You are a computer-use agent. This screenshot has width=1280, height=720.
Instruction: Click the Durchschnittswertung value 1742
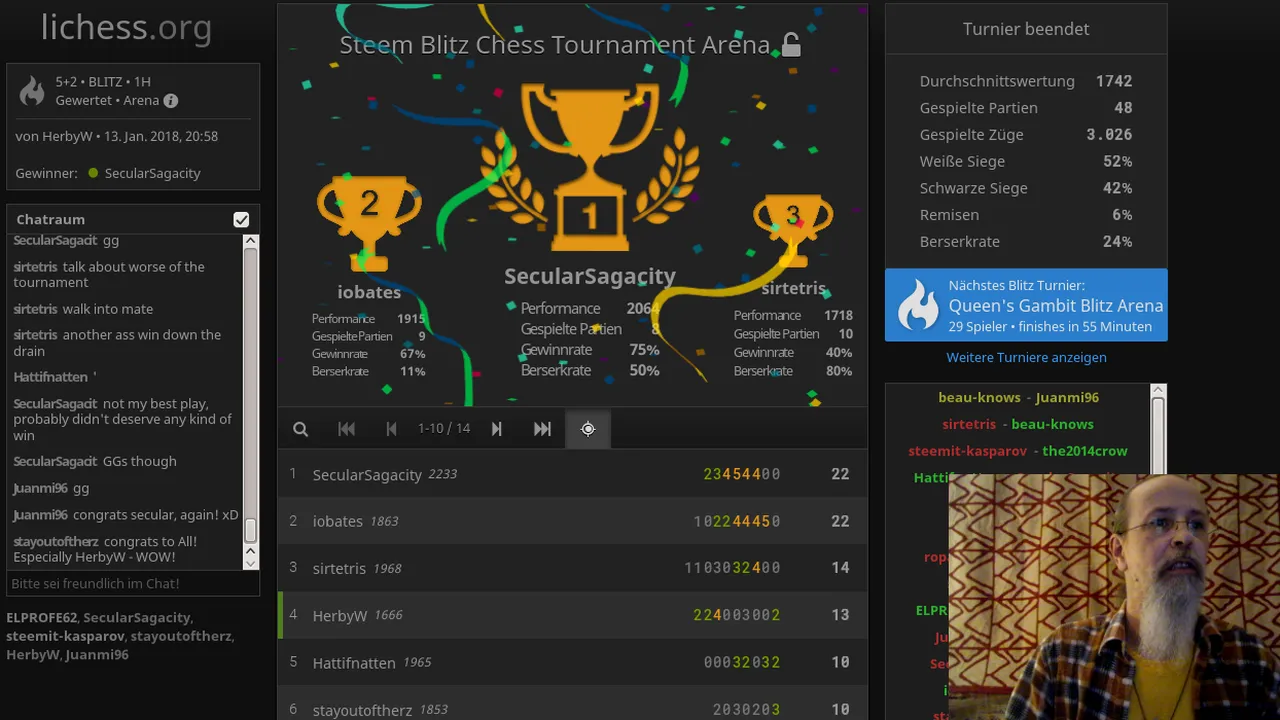[1114, 81]
